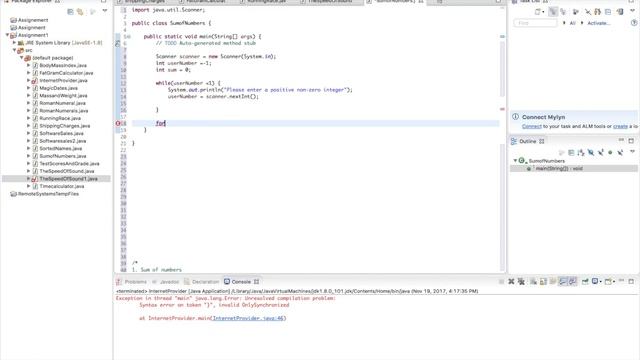Click Remove All Terminated Launches icon
Viewport: 640px width, 360px height.
(521, 282)
